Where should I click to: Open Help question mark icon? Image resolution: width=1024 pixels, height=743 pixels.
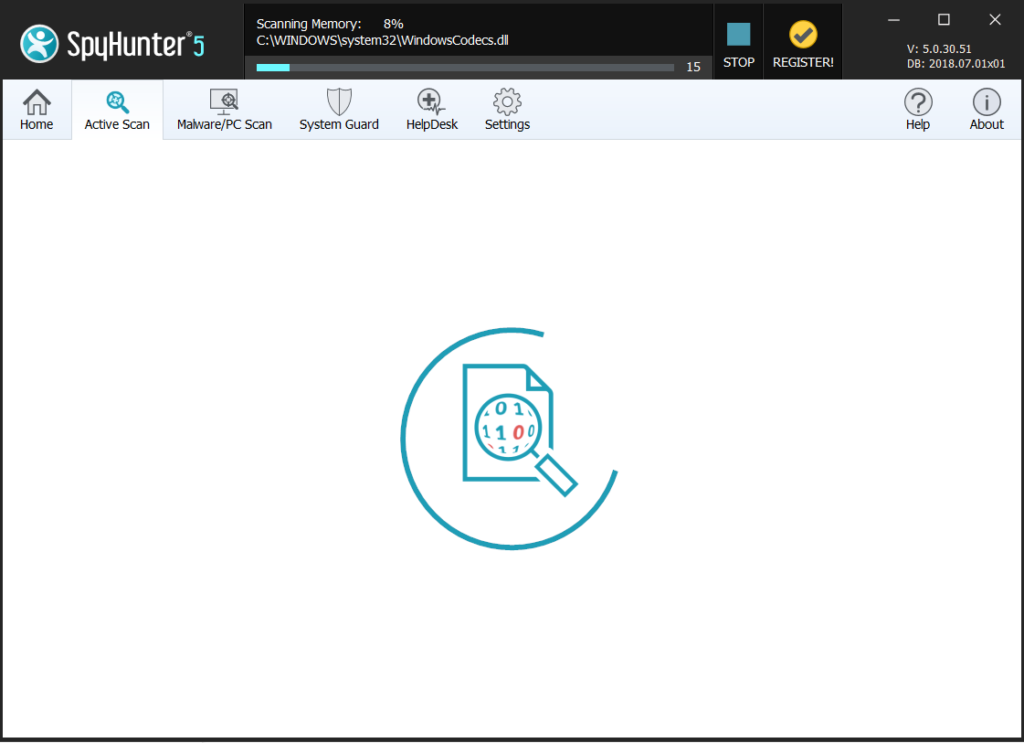coord(918,102)
